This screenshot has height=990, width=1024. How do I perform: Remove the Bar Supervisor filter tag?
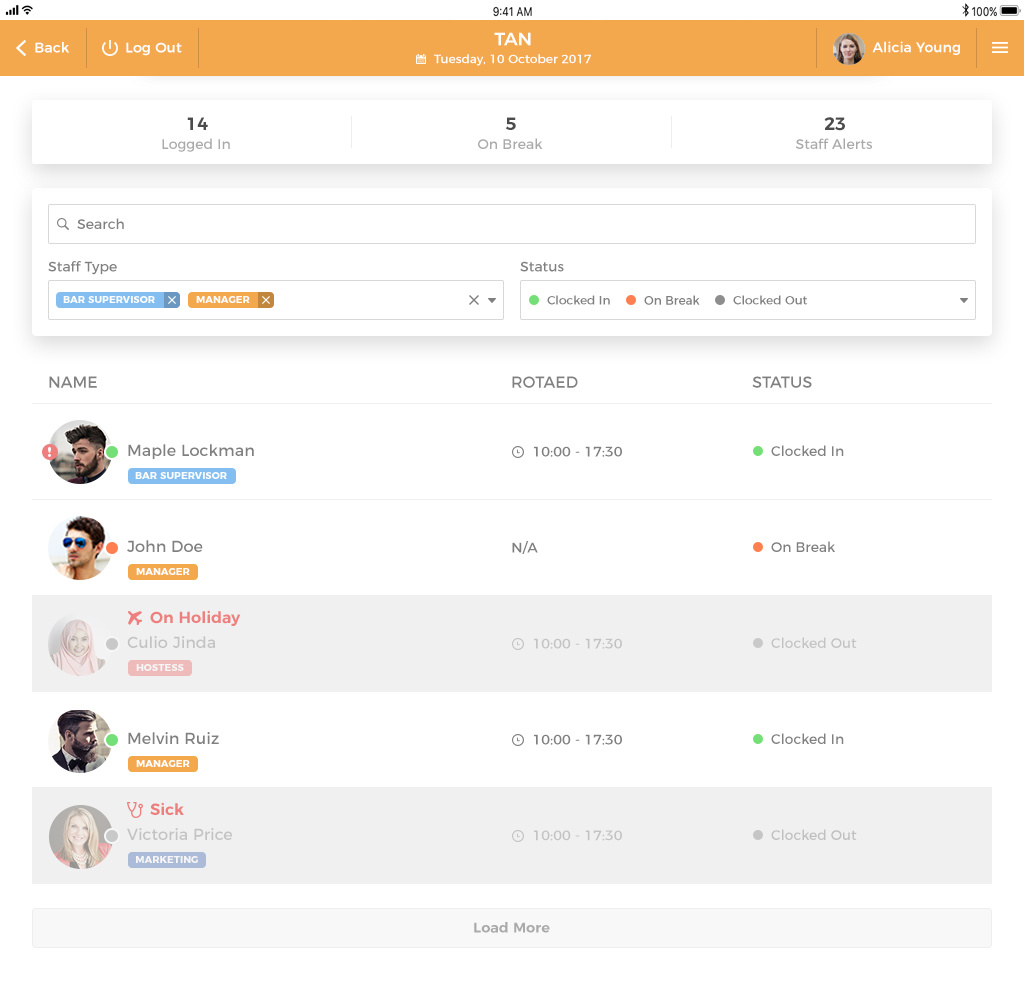pos(172,300)
